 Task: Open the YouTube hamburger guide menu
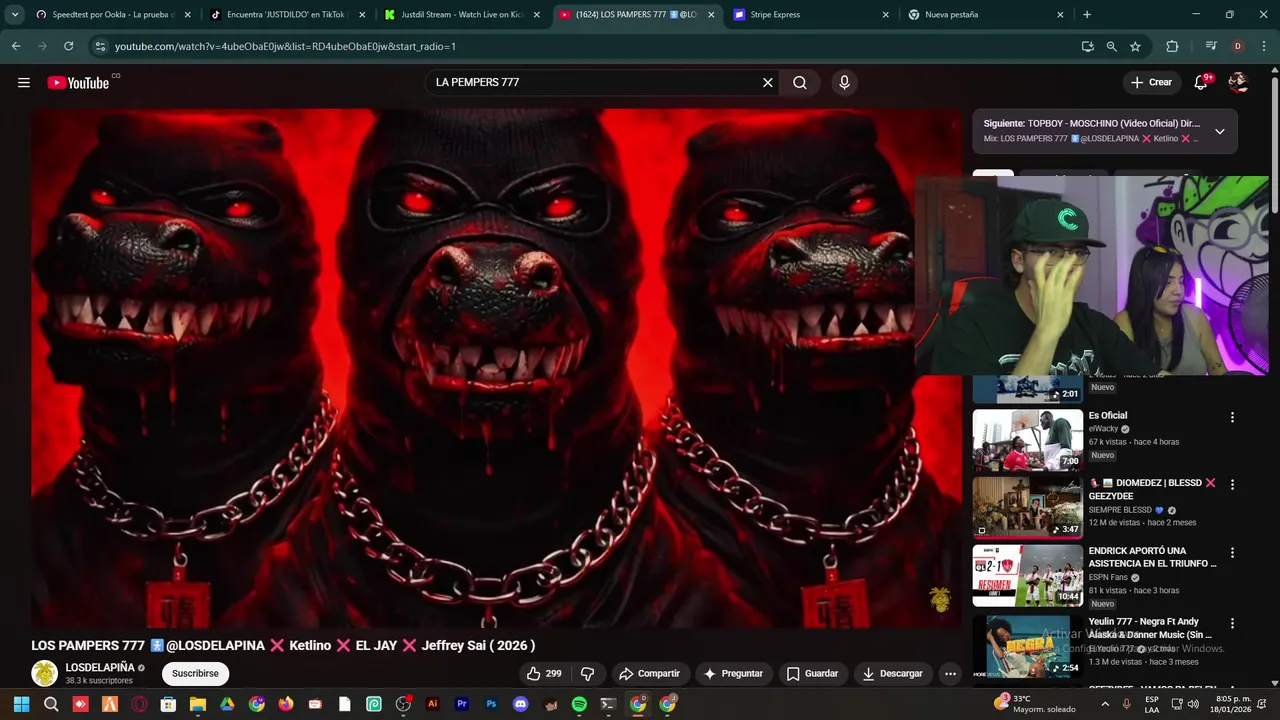(24, 83)
